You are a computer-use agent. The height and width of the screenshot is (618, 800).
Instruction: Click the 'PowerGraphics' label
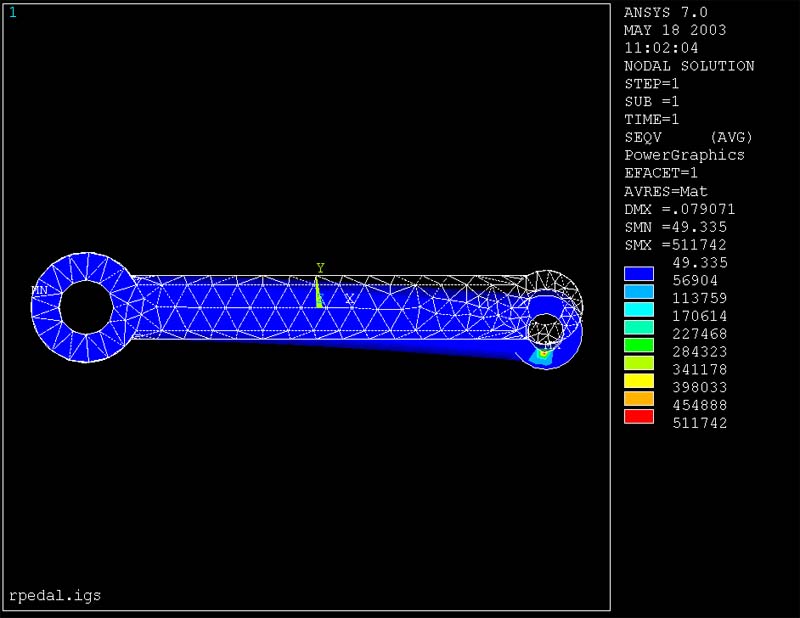point(685,155)
